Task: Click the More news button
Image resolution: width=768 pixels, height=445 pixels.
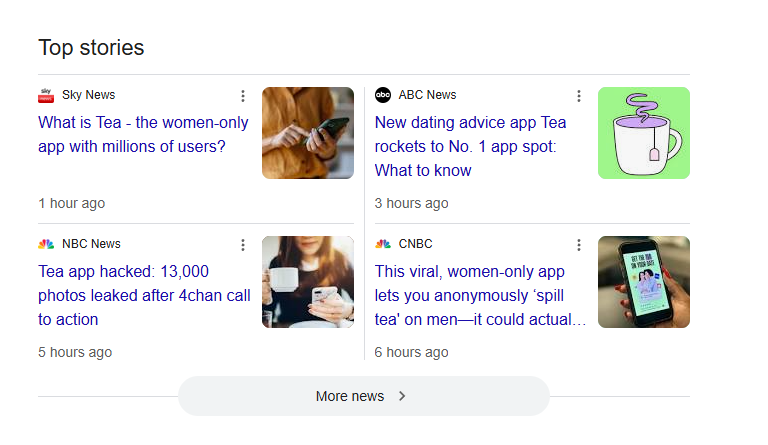Action: (x=364, y=396)
